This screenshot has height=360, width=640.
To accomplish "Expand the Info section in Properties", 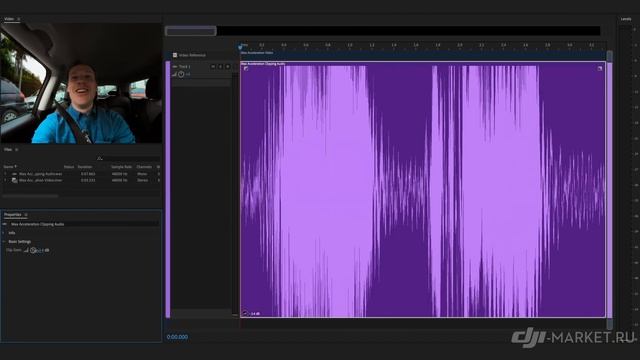I will [4, 233].
